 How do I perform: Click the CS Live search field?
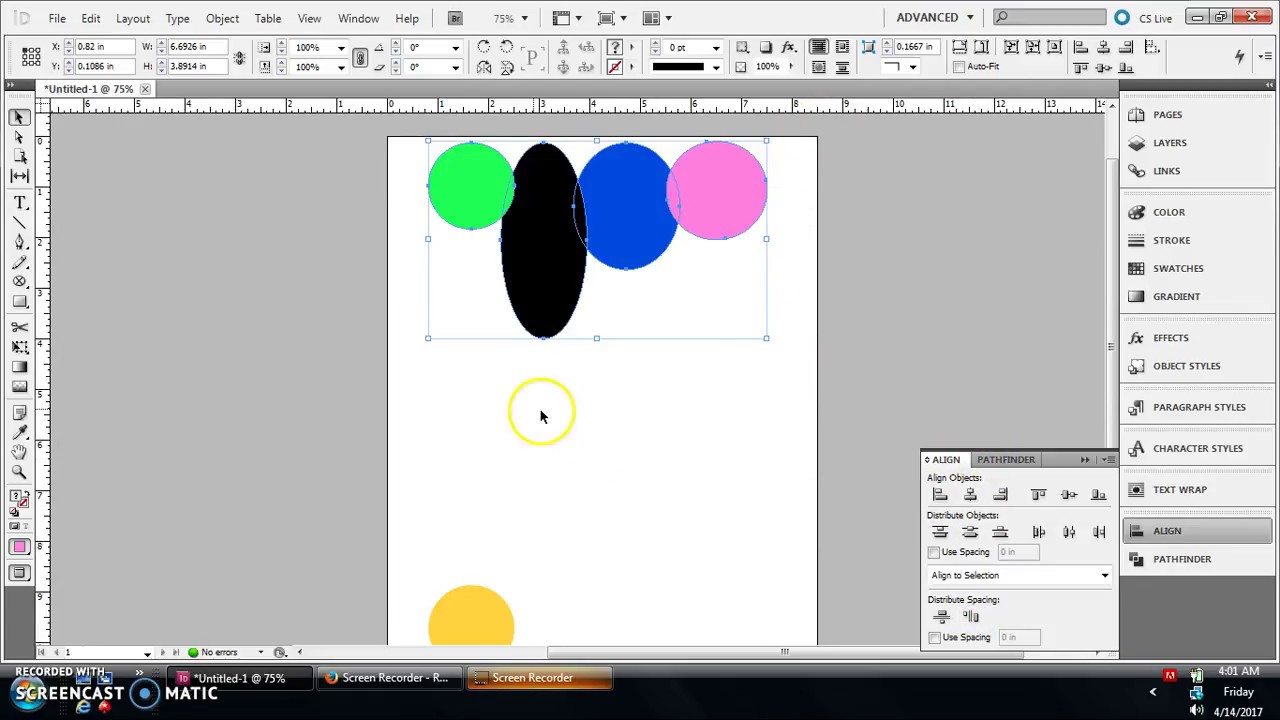[1052, 17]
